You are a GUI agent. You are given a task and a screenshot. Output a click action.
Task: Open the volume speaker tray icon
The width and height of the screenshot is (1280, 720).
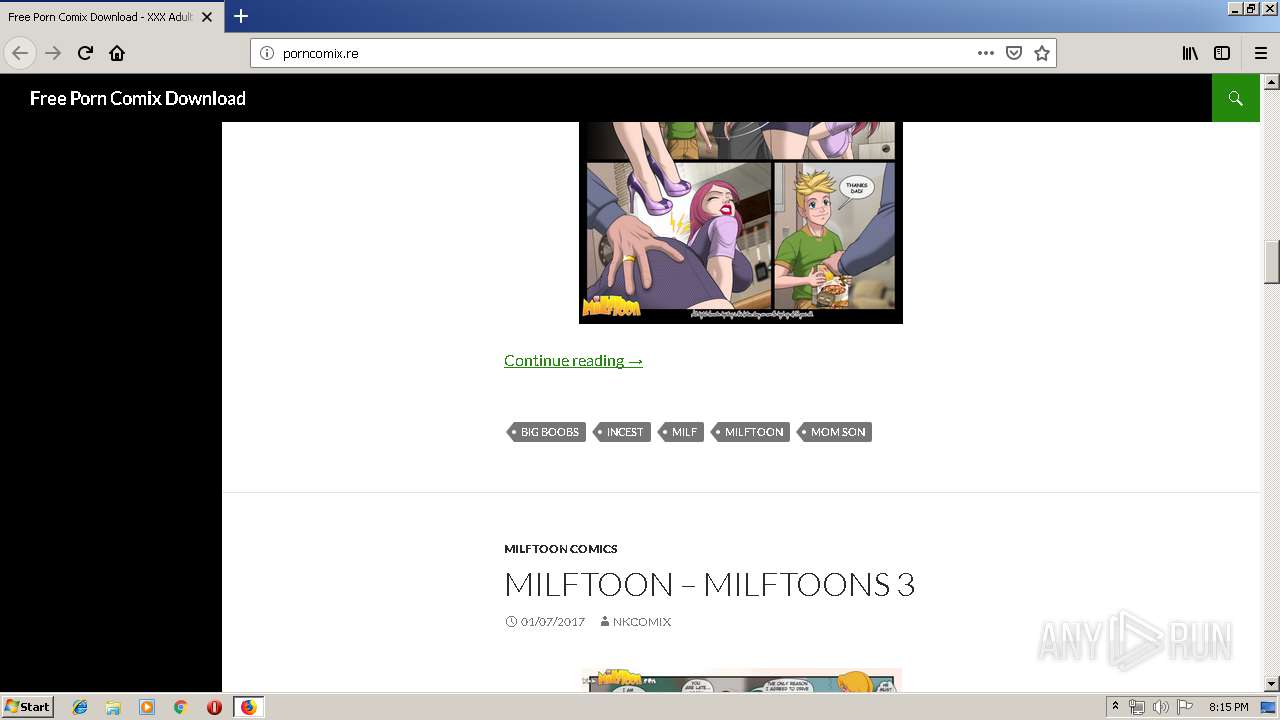[1160, 707]
